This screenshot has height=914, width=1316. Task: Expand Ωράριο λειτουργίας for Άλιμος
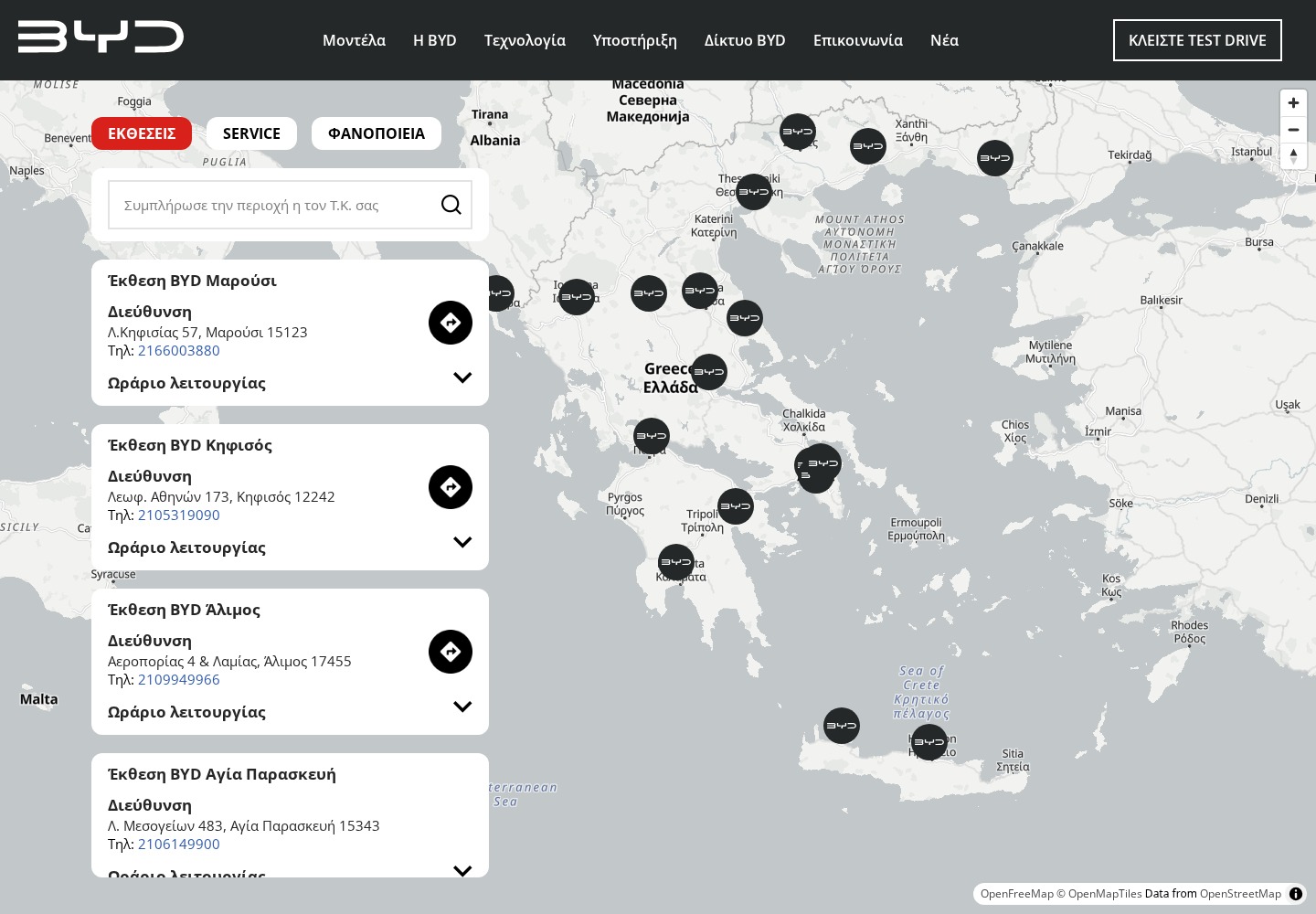[x=462, y=707]
